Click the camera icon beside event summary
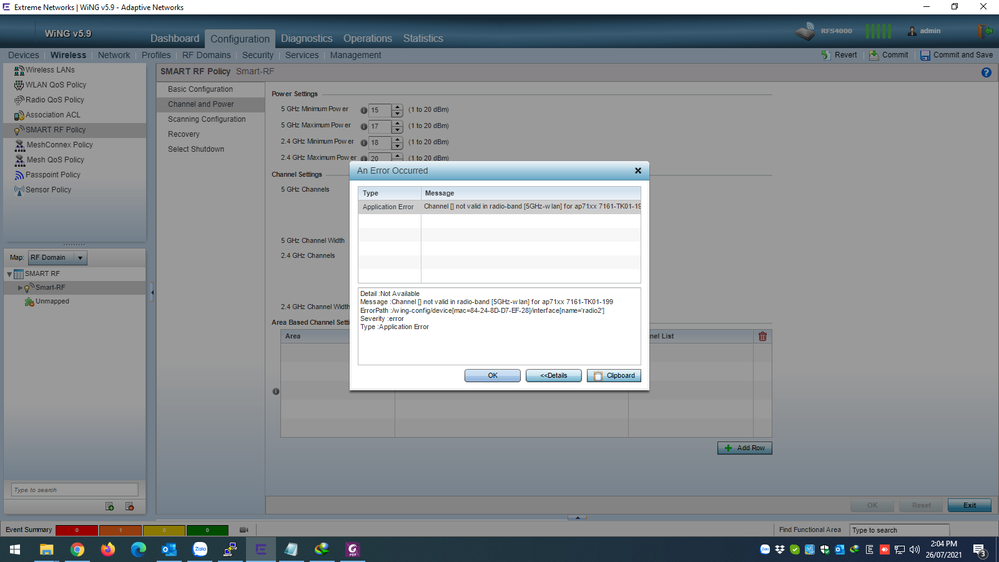This screenshot has height=562, width=999. click(x=243, y=530)
